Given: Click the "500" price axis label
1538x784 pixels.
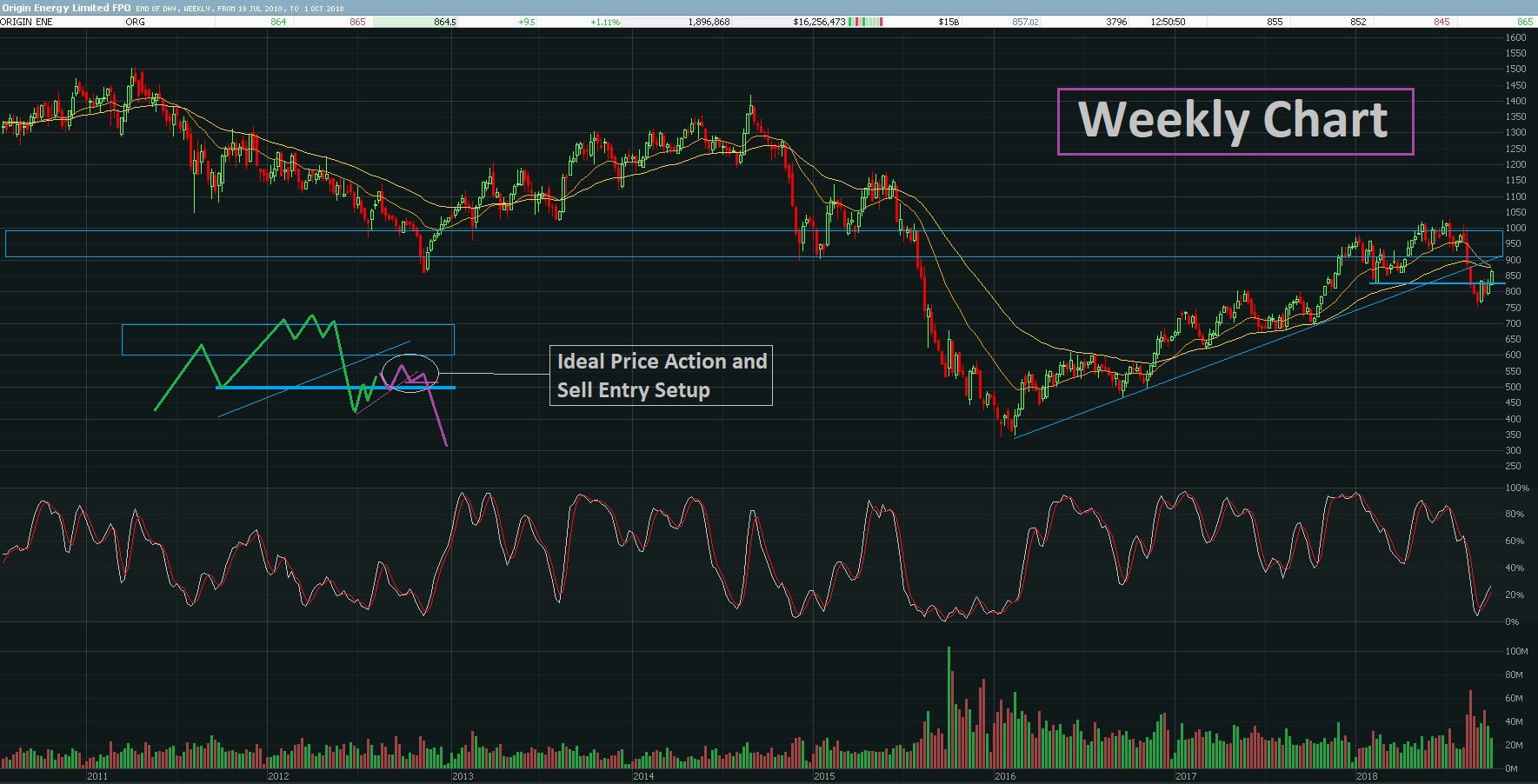Looking at the screenshot, I should pos(1514,387).
